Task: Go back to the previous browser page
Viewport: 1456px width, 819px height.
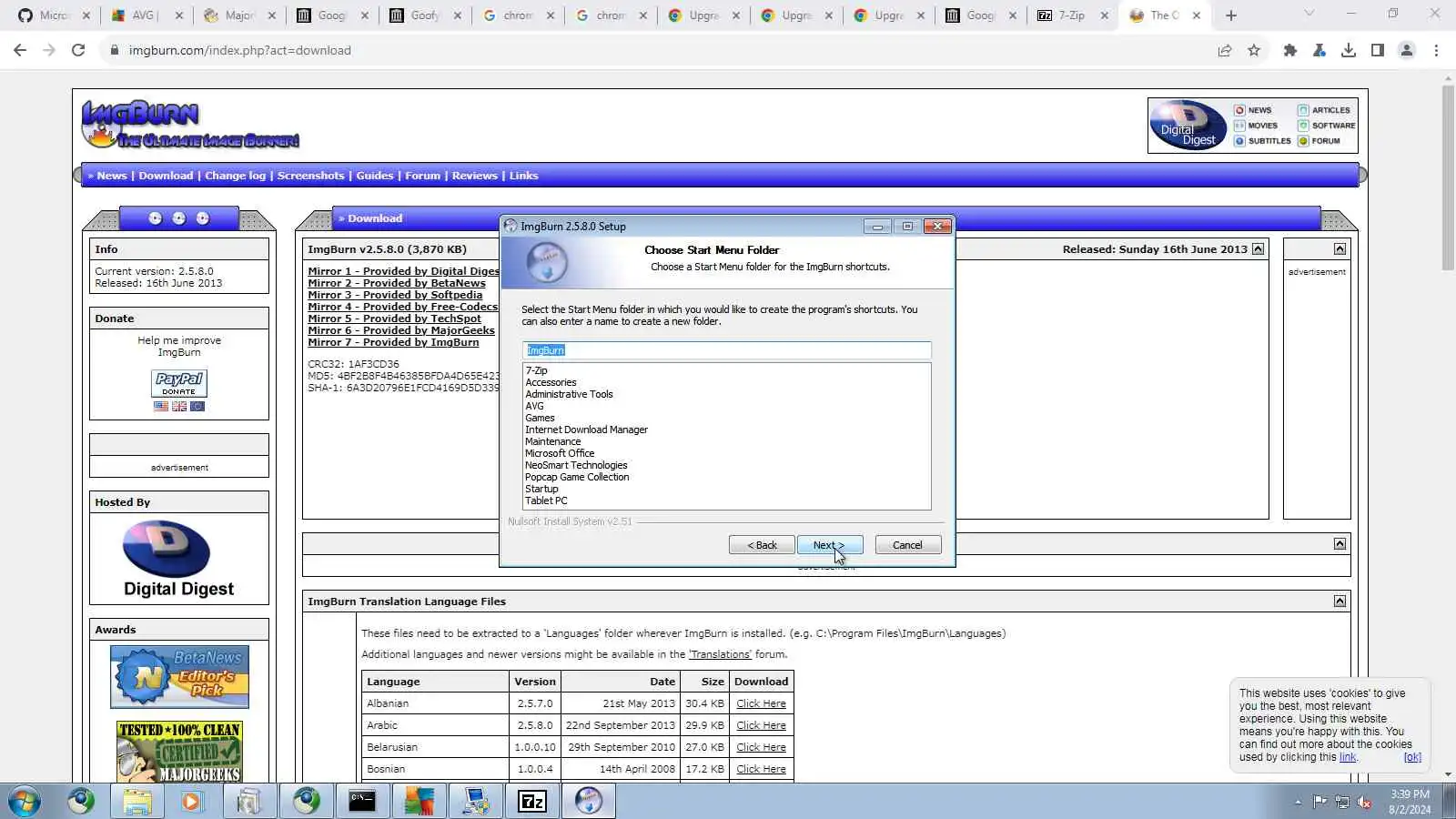Action: [20, 50]
